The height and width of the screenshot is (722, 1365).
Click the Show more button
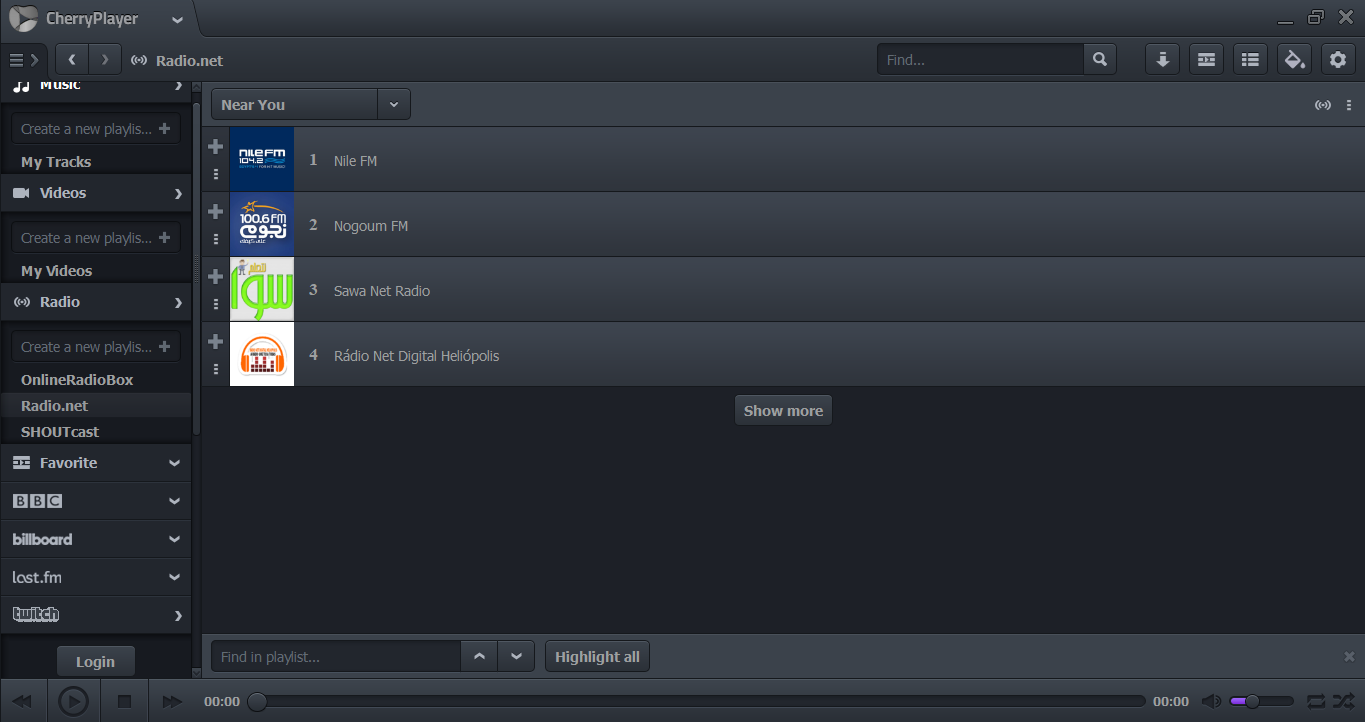pyautogui.click(x=783, y=411)
